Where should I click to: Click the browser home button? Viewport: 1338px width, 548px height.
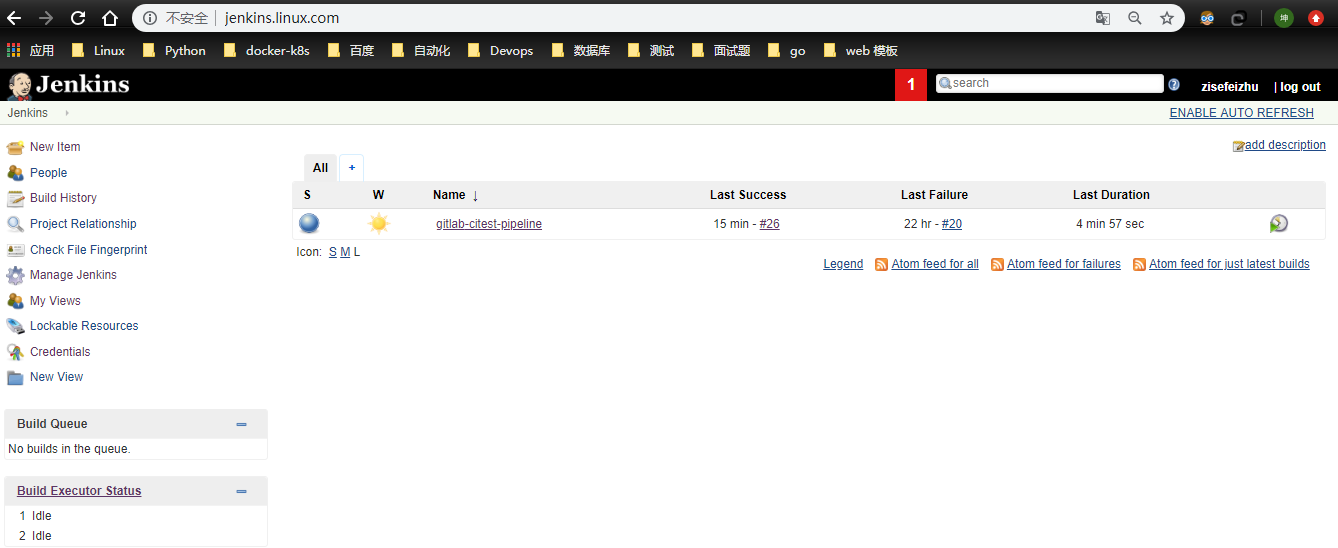point(110,18)
